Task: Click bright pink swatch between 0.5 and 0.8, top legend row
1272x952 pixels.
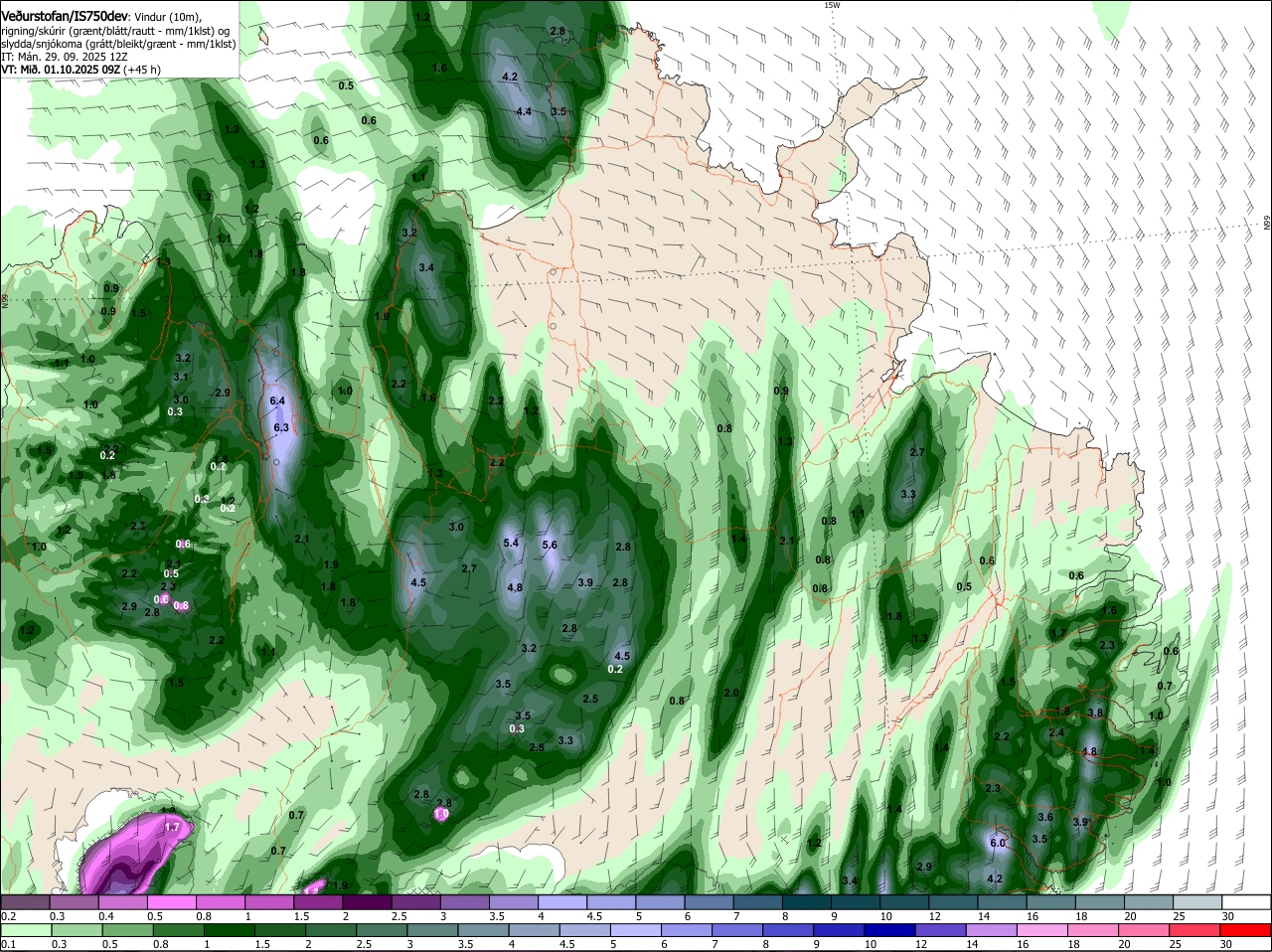Action: point(171,901)
